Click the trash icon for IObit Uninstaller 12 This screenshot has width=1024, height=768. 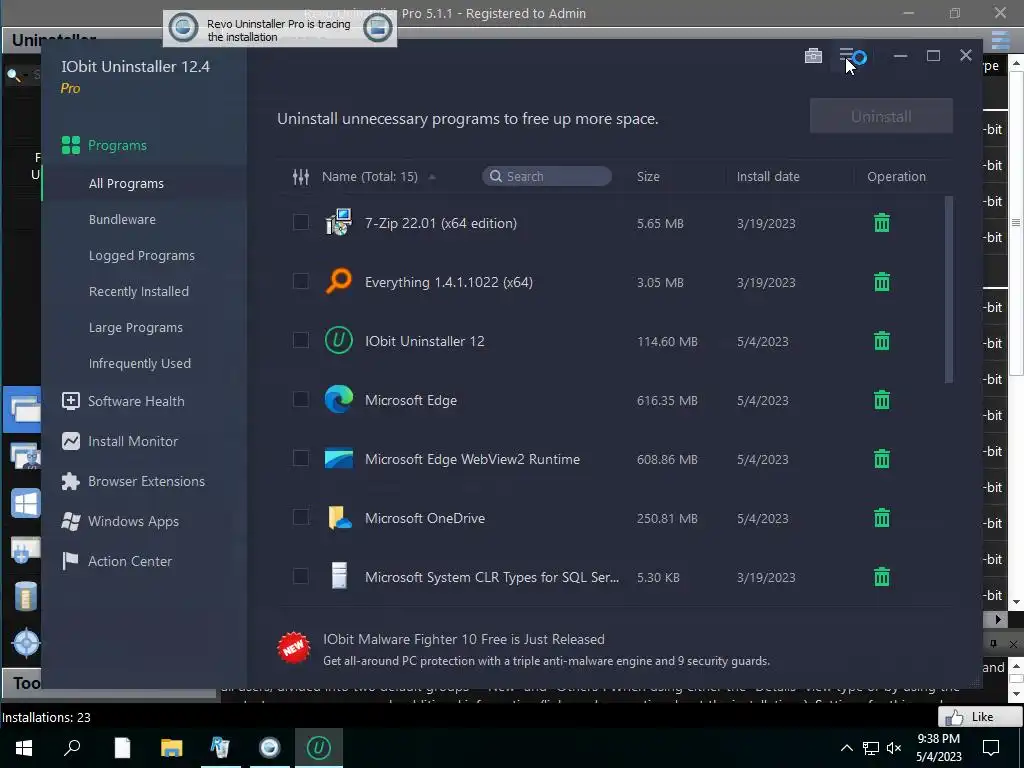(x=882, y=341)
